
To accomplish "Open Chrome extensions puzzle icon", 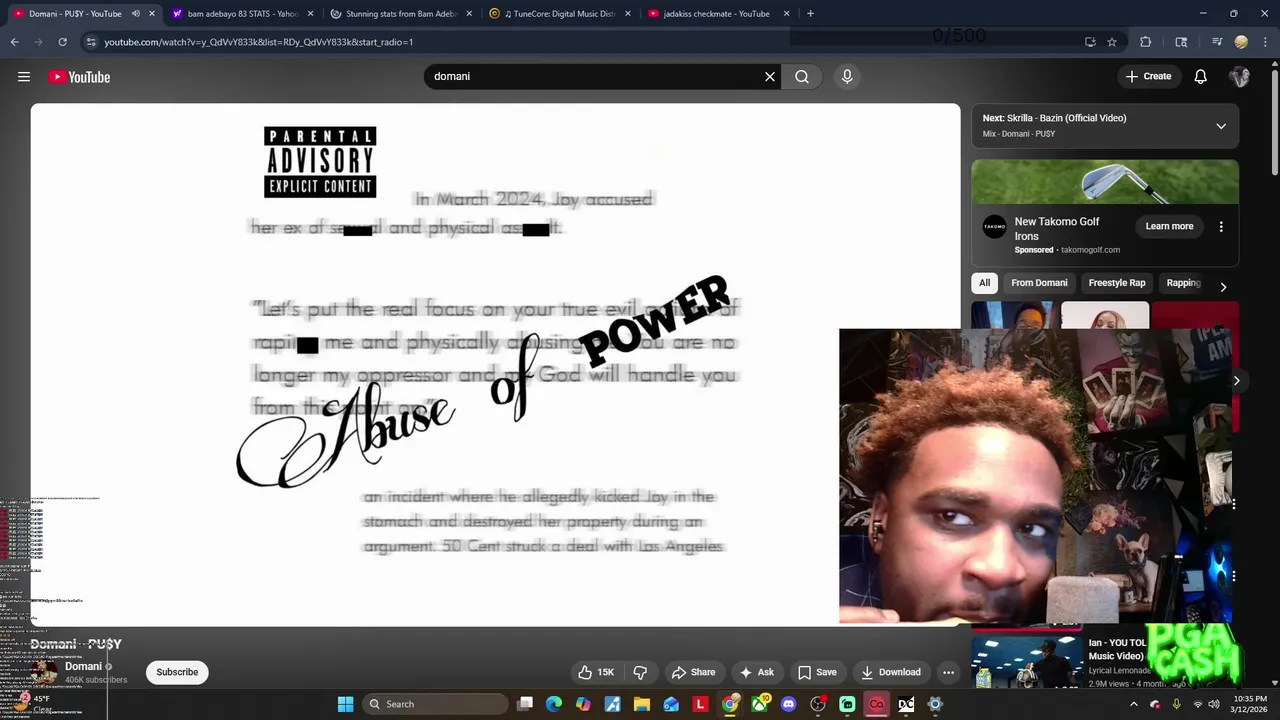I will coord(1146,42).
